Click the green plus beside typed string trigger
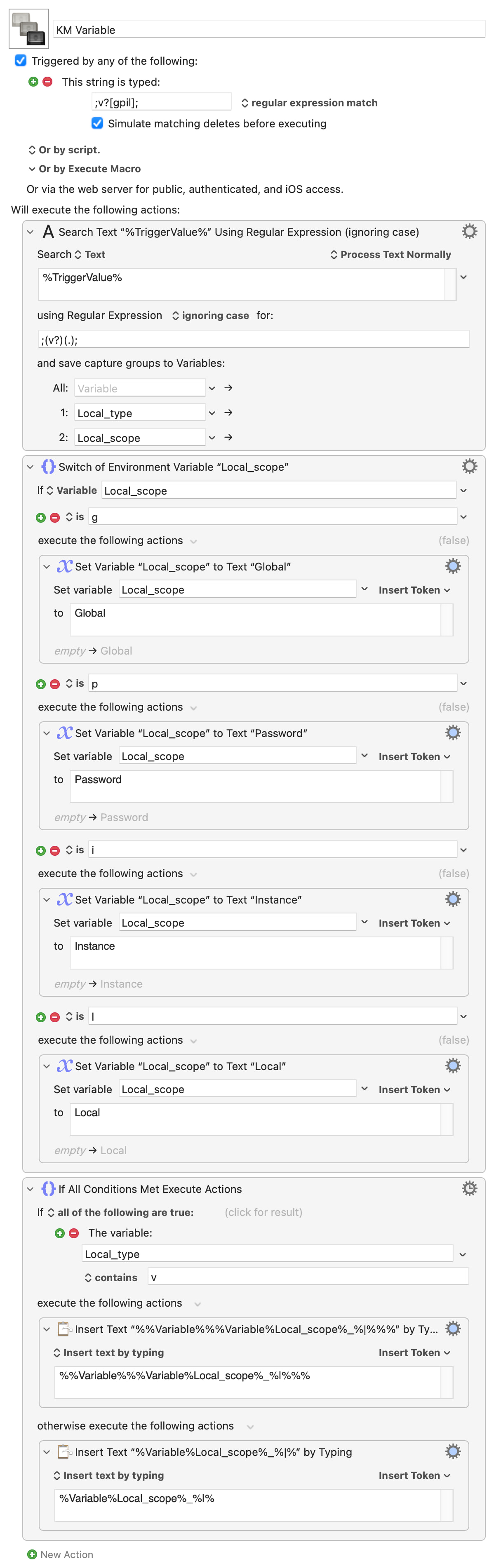This screenshot has height=1568, width=494. click(x=33, y=82)
